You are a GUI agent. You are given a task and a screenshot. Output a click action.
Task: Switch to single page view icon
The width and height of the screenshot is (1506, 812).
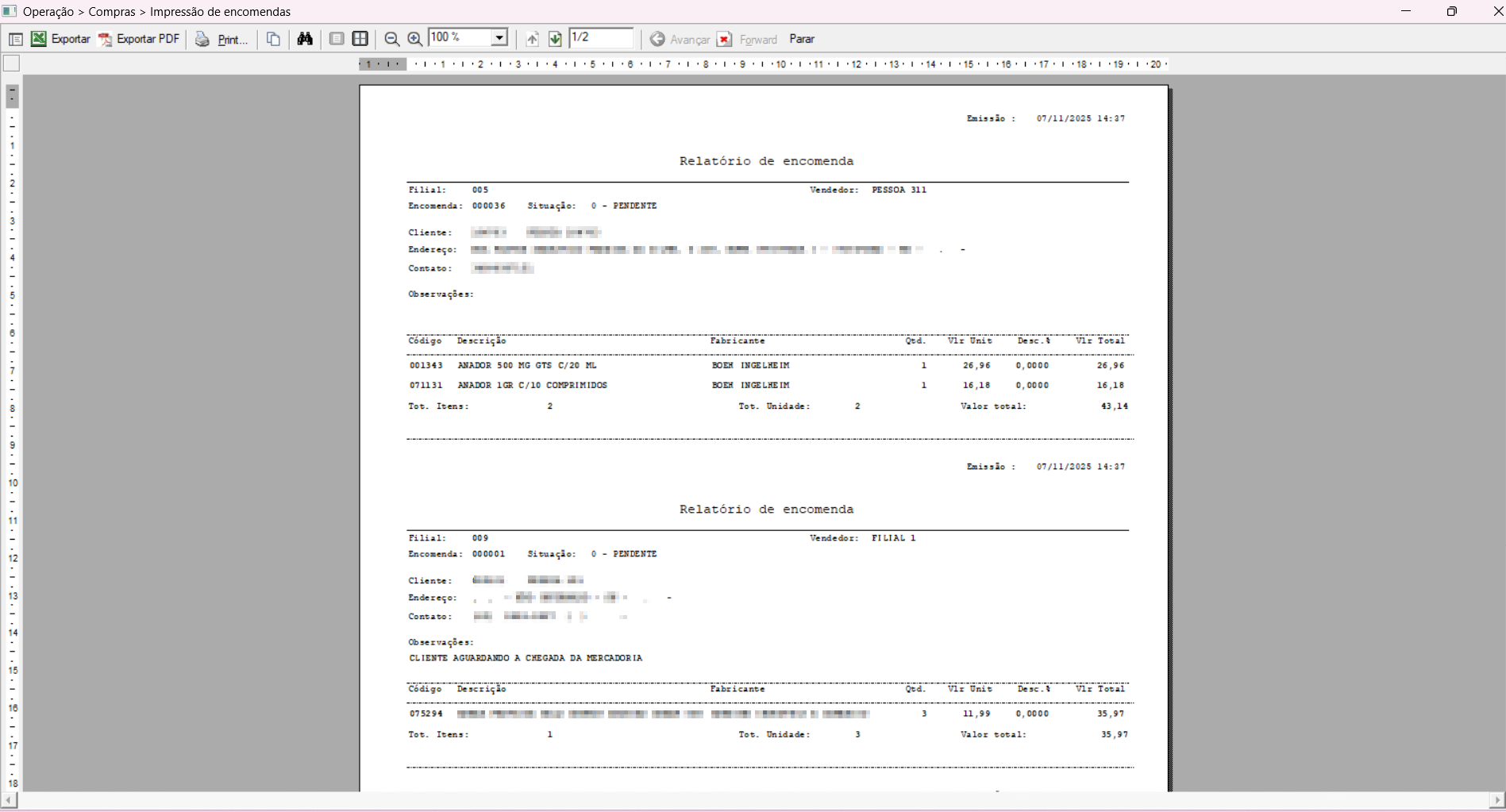tap(337, 39)
